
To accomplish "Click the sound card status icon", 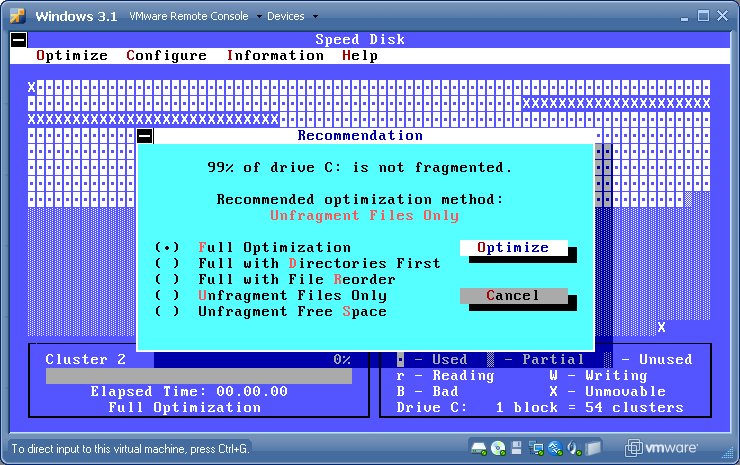I will (574, 447).
